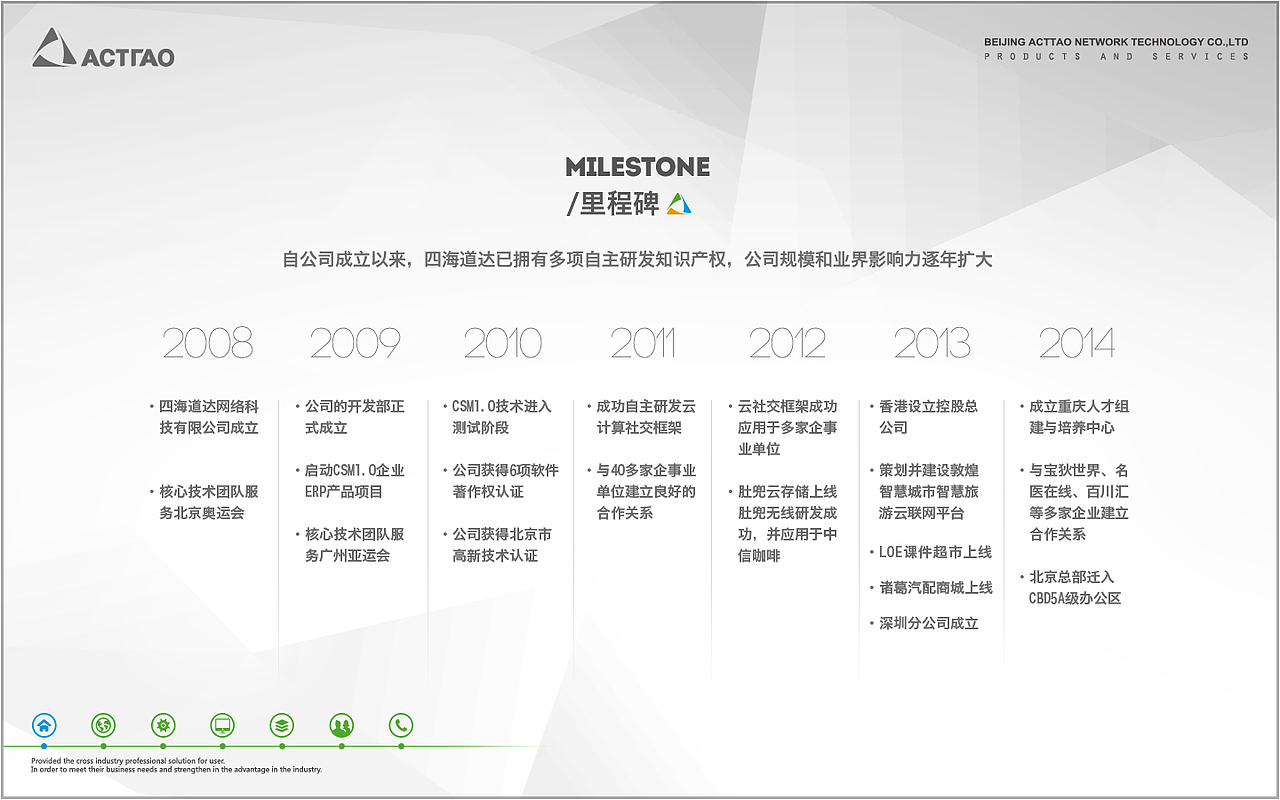
Task: Select the gear cog navigation icon
Action: pos(163,726)
